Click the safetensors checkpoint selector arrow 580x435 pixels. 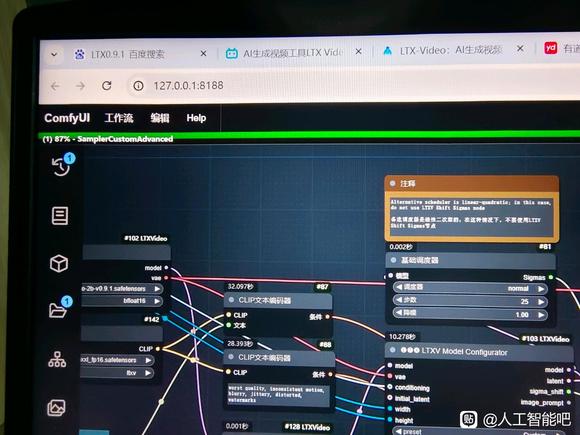pos(158,289)
